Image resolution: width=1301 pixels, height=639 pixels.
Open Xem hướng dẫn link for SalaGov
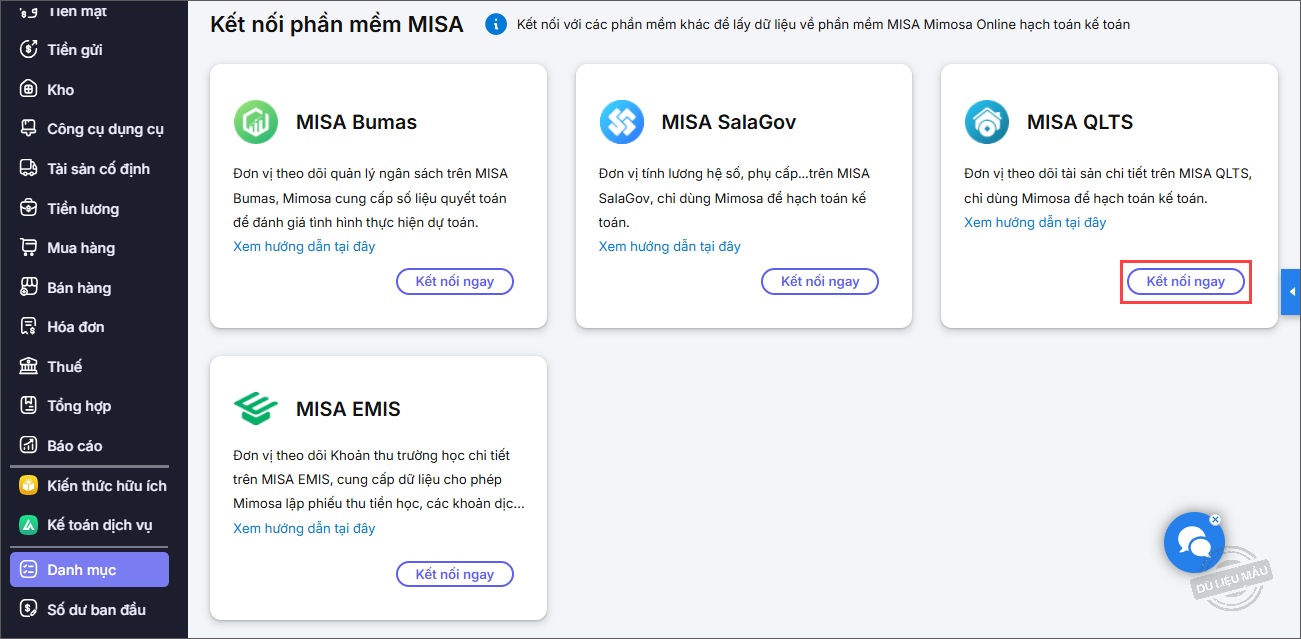[669, 246]
